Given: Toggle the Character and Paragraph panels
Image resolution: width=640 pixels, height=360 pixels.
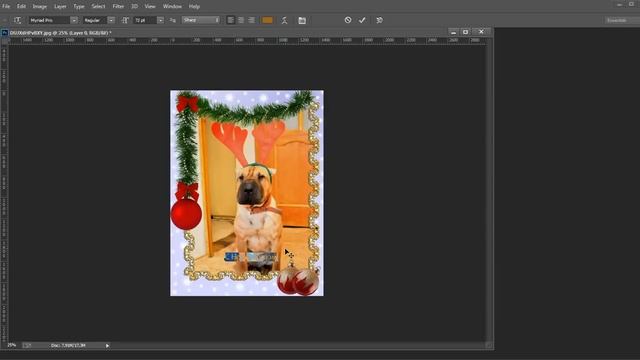Looking at the screenshot, I should point(302,20).
